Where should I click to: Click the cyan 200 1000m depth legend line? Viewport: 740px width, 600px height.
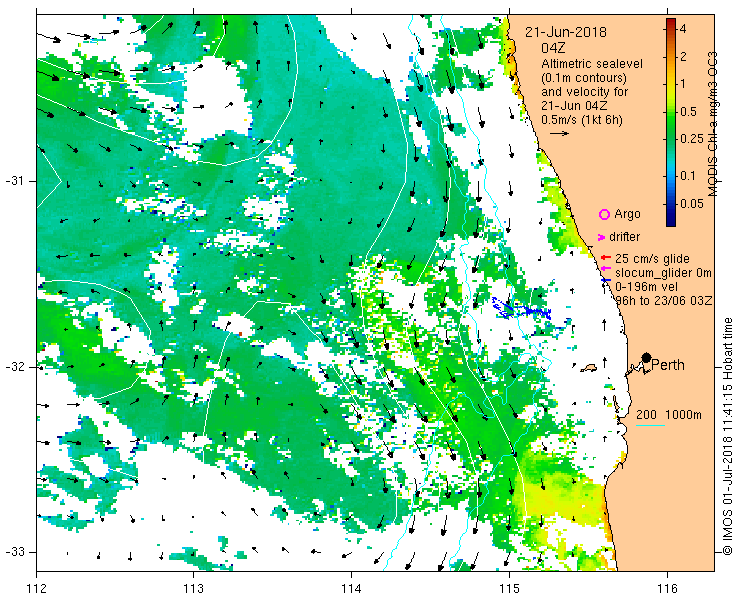tap(650, 426)
